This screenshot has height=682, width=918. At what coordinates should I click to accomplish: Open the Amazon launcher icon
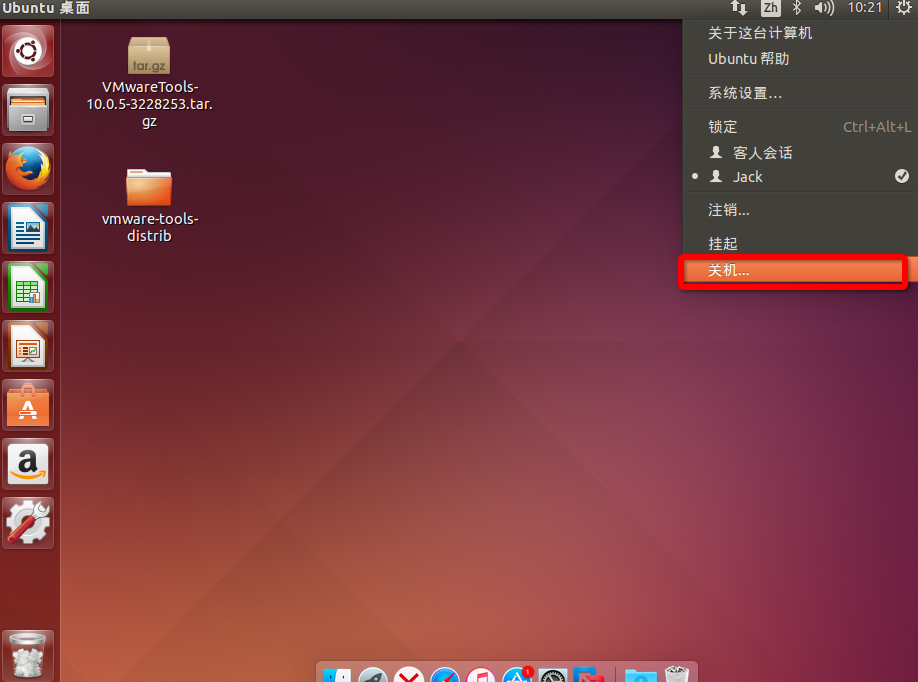(28, 464)
